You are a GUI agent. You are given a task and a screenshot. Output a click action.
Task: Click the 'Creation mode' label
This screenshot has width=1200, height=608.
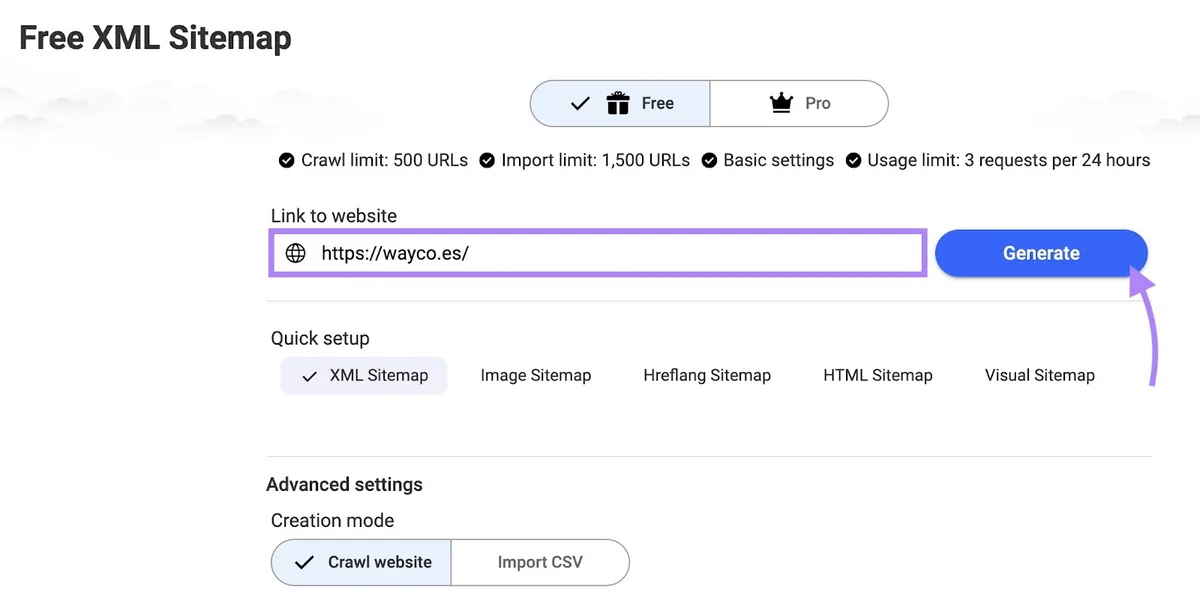pos(332,520)
